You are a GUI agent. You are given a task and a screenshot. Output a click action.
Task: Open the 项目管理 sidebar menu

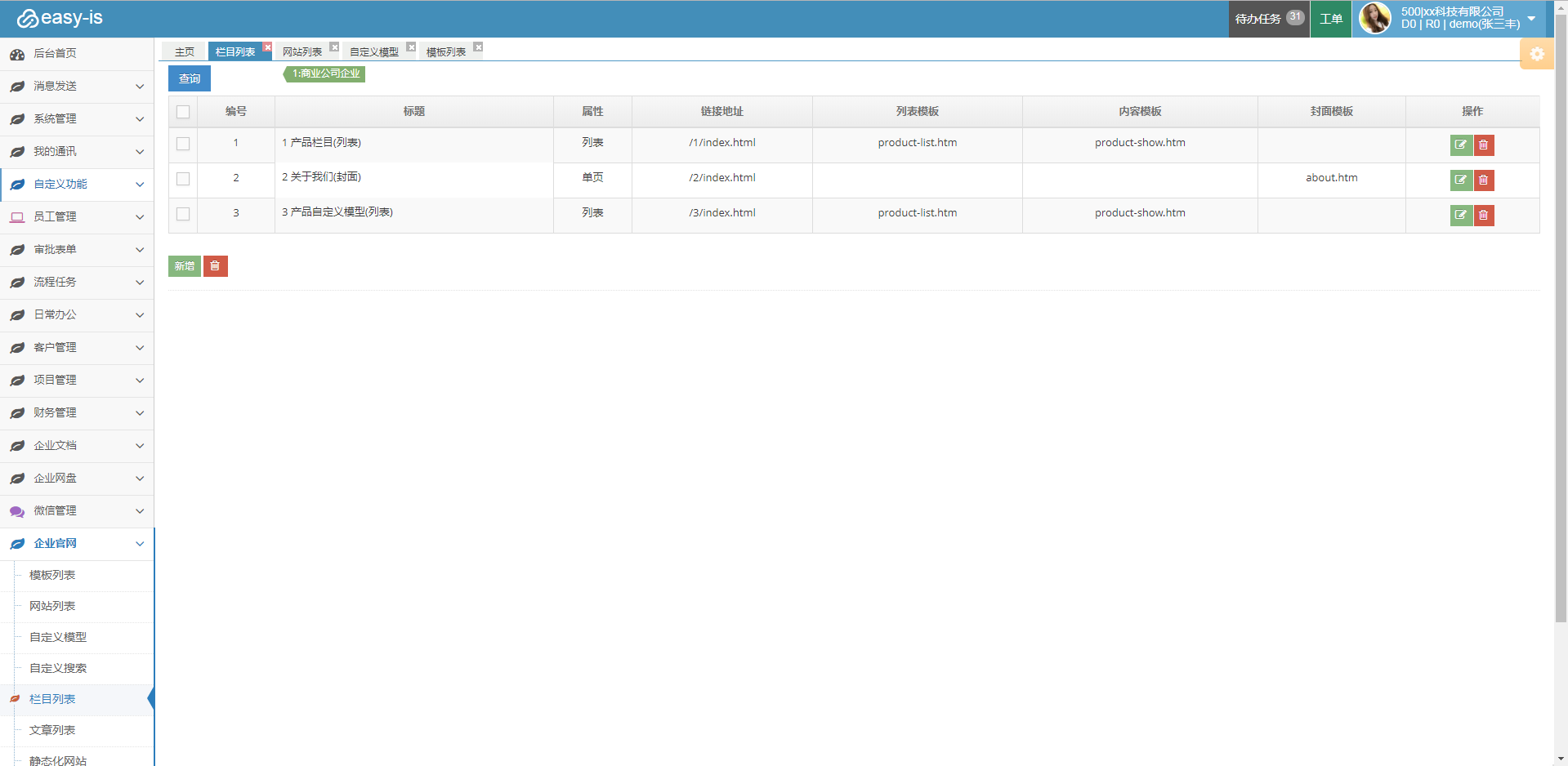77,381
